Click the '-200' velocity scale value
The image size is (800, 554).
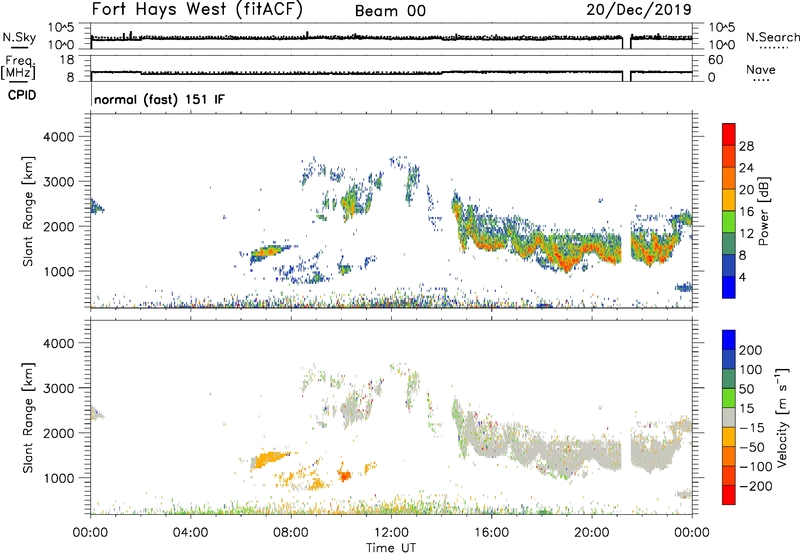tap(756, 486)
